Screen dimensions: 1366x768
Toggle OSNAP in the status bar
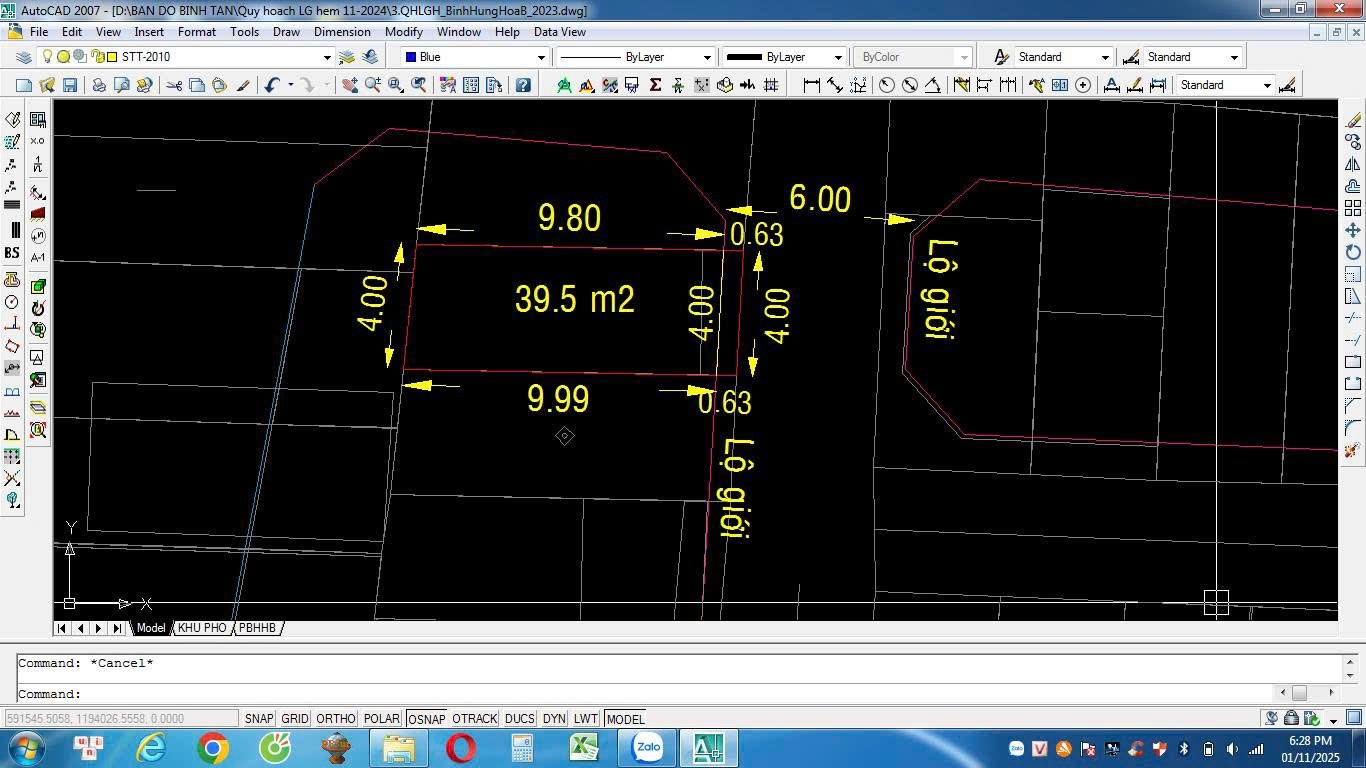[427, 718]
